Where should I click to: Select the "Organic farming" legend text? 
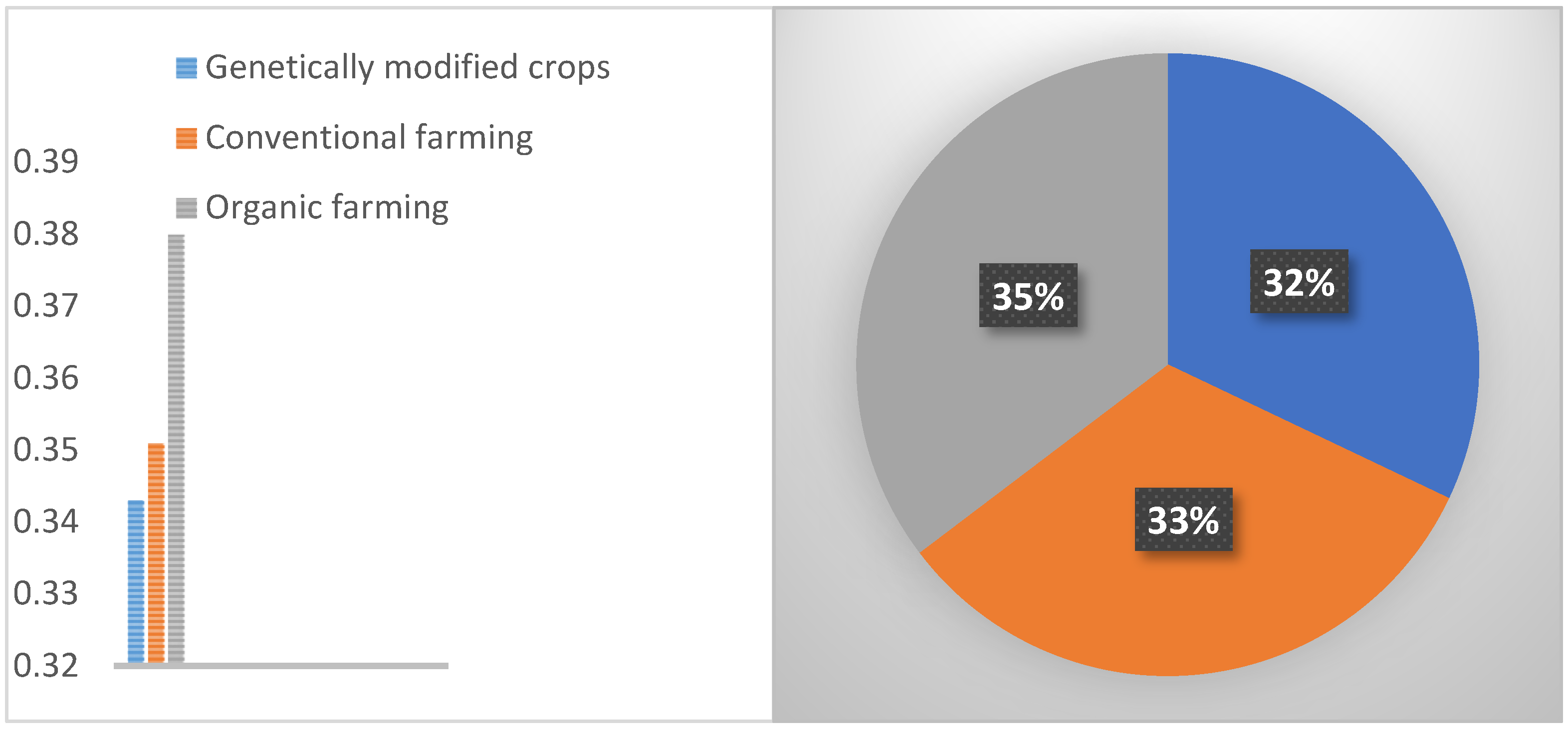[327, 207]
